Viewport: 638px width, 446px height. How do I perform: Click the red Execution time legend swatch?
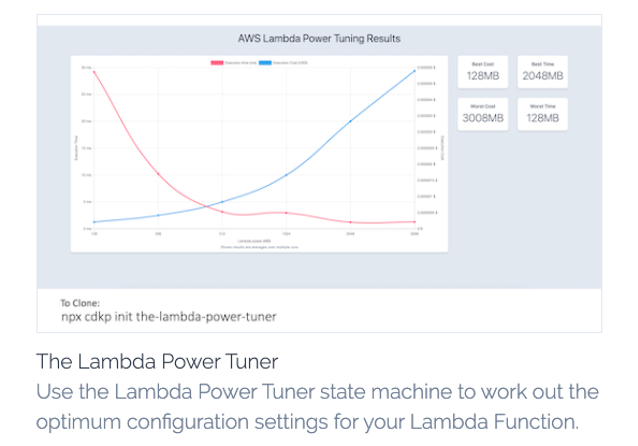(x=217, y=63)
